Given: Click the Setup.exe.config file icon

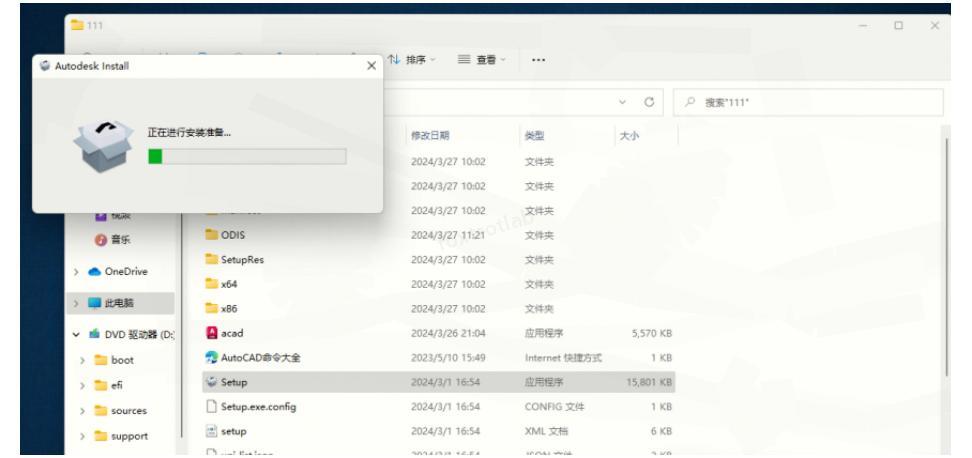Looking at the screenshot, I should [x=211, y=407].
